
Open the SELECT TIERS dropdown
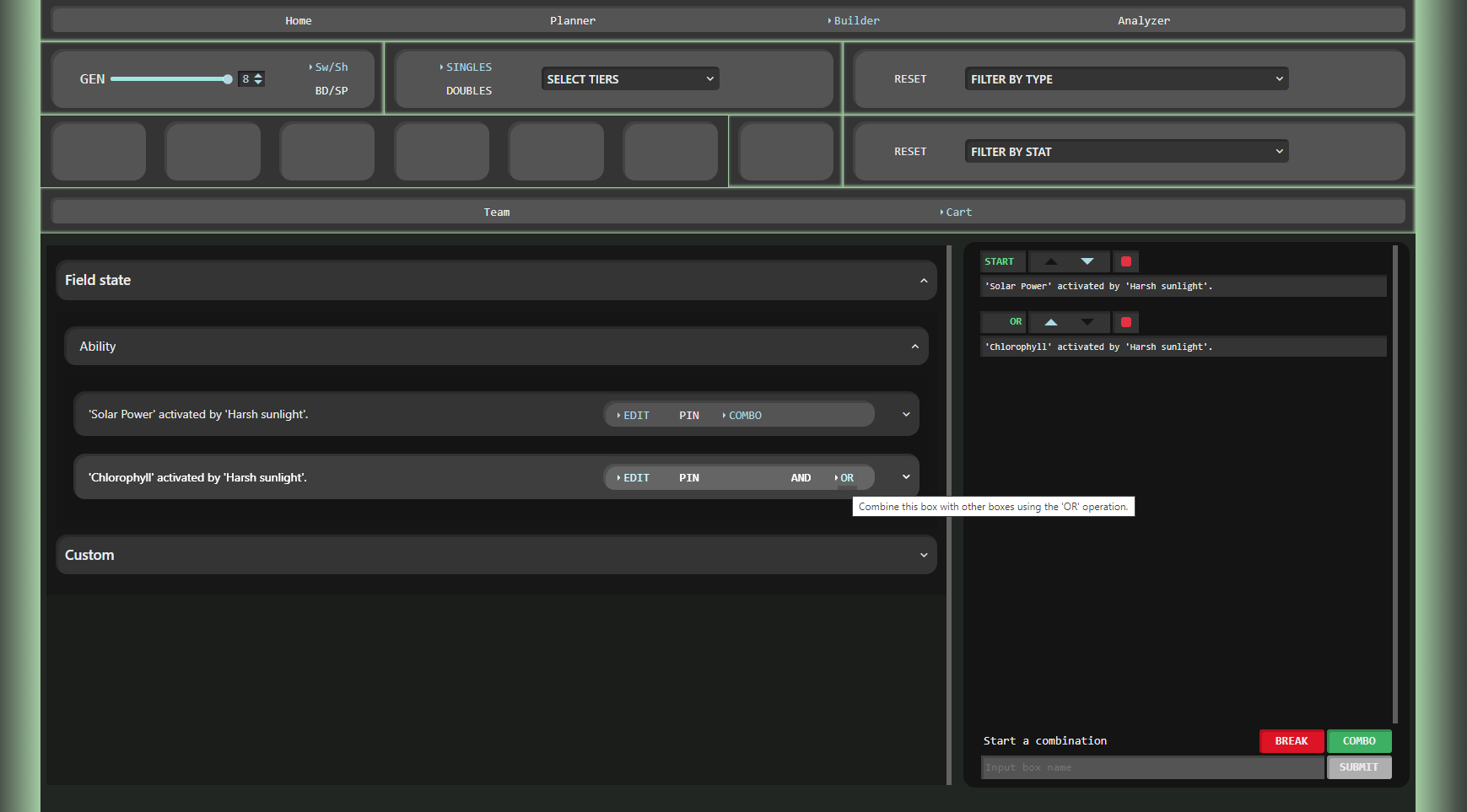pos(629,79)
